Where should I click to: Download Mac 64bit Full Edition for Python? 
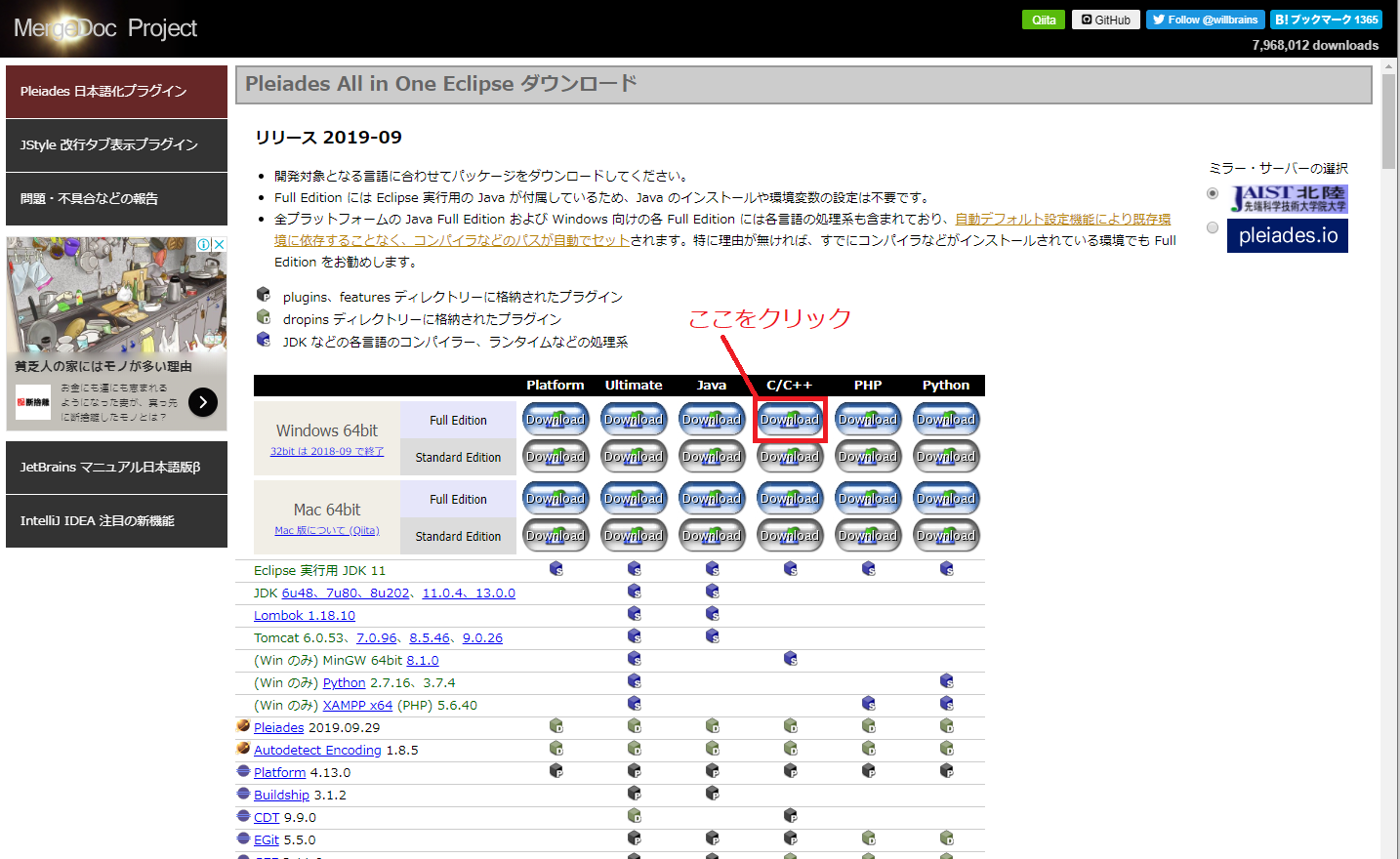tap(946, 499)
